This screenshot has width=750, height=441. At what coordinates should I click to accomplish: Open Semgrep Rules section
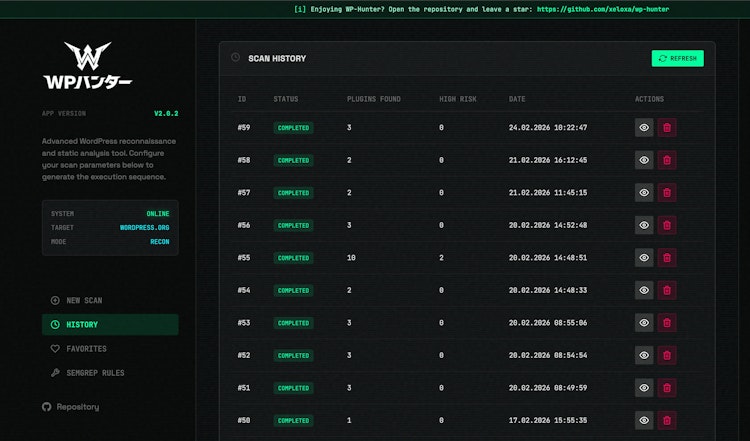click(x=110, y=373)
